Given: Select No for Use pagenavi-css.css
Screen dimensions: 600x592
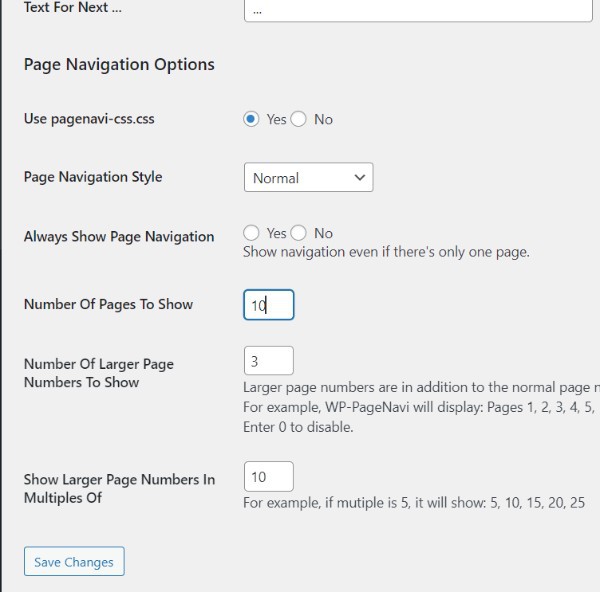Looking at the screenshot, I should click(298, 119).
